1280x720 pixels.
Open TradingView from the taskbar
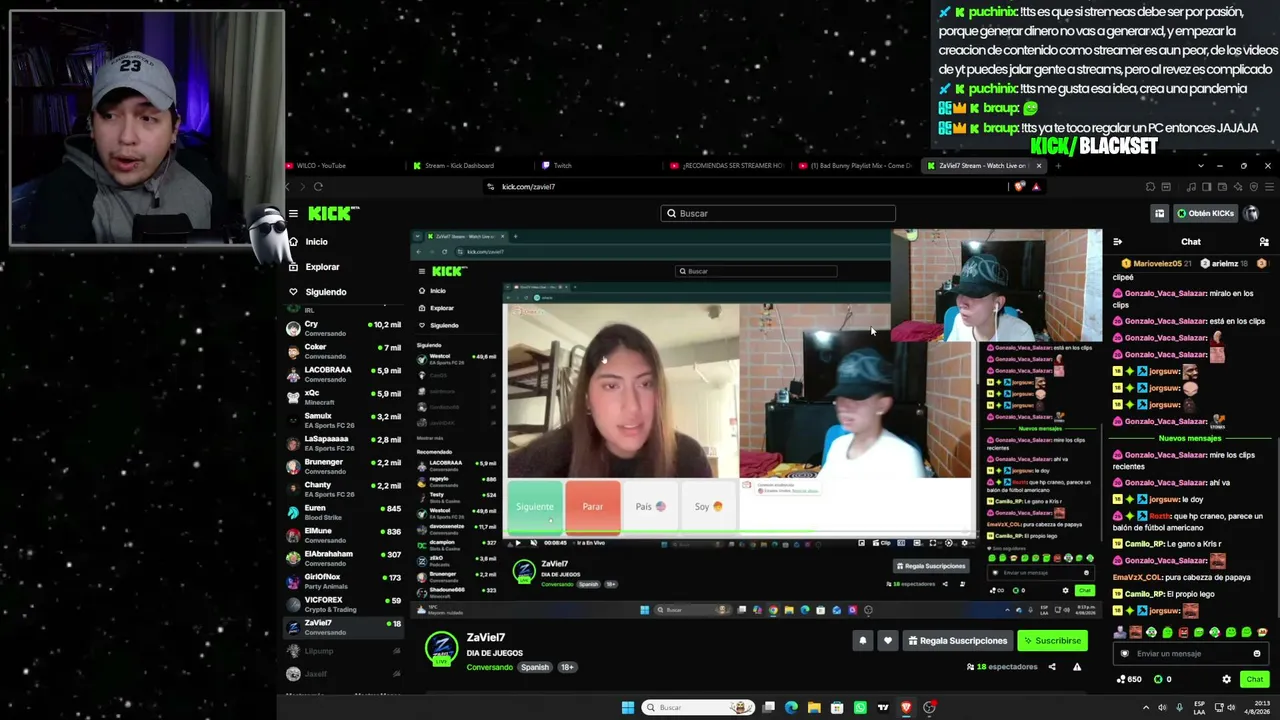click(883, 708)
